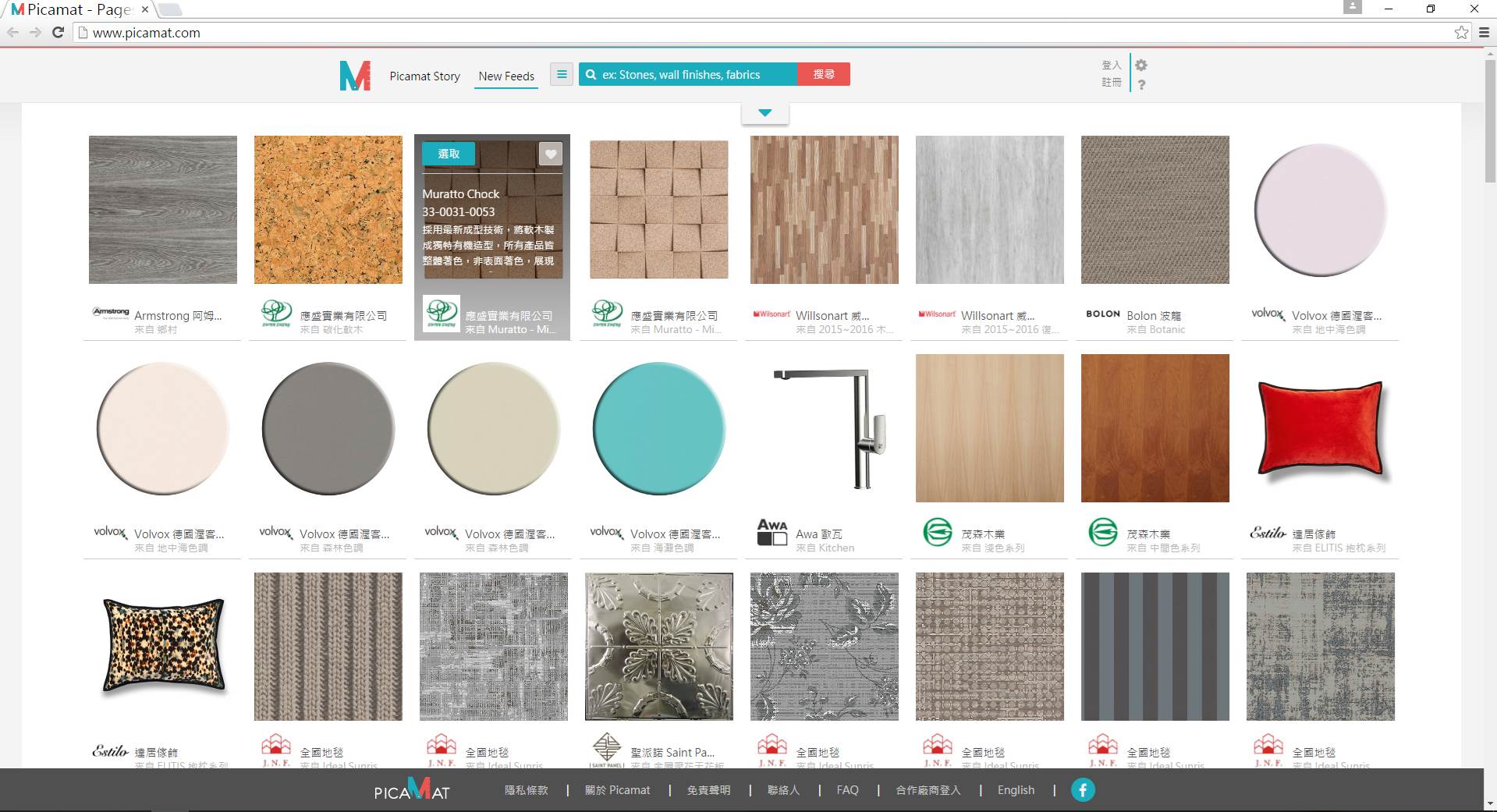Open the leopard print pillow thumbnail
The width and height of the screenshot is (1497, 812).
click(x=163, y=646)
